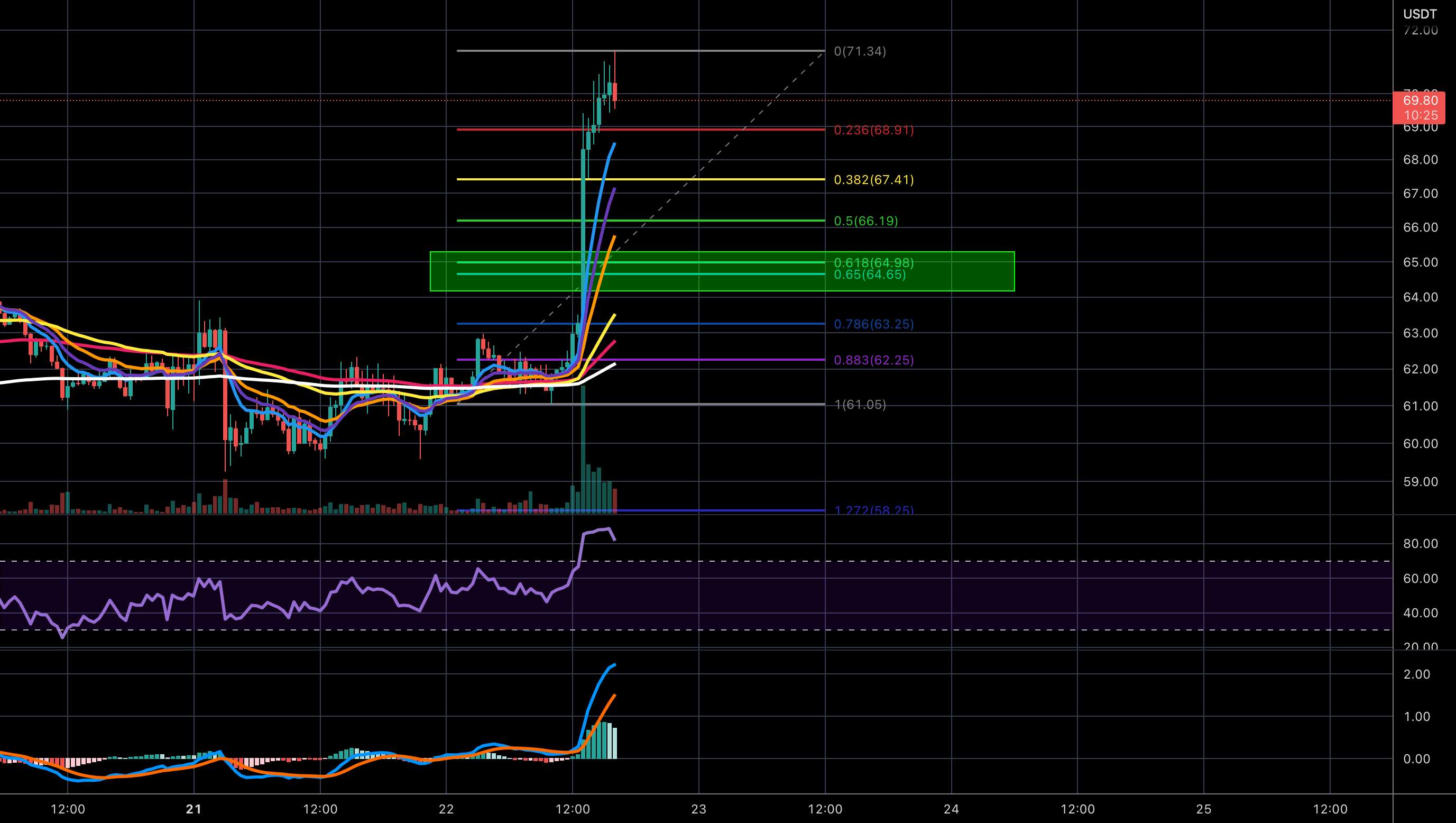The image size is (1456, 823).
Task: Click the 66.00 price axis value
Action: click(x=1420, y=227)
